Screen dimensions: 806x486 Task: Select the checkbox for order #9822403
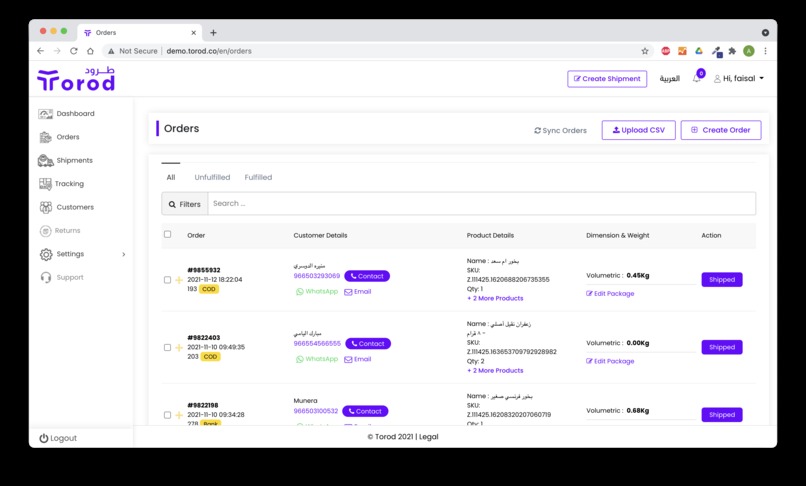coord(168,348)
